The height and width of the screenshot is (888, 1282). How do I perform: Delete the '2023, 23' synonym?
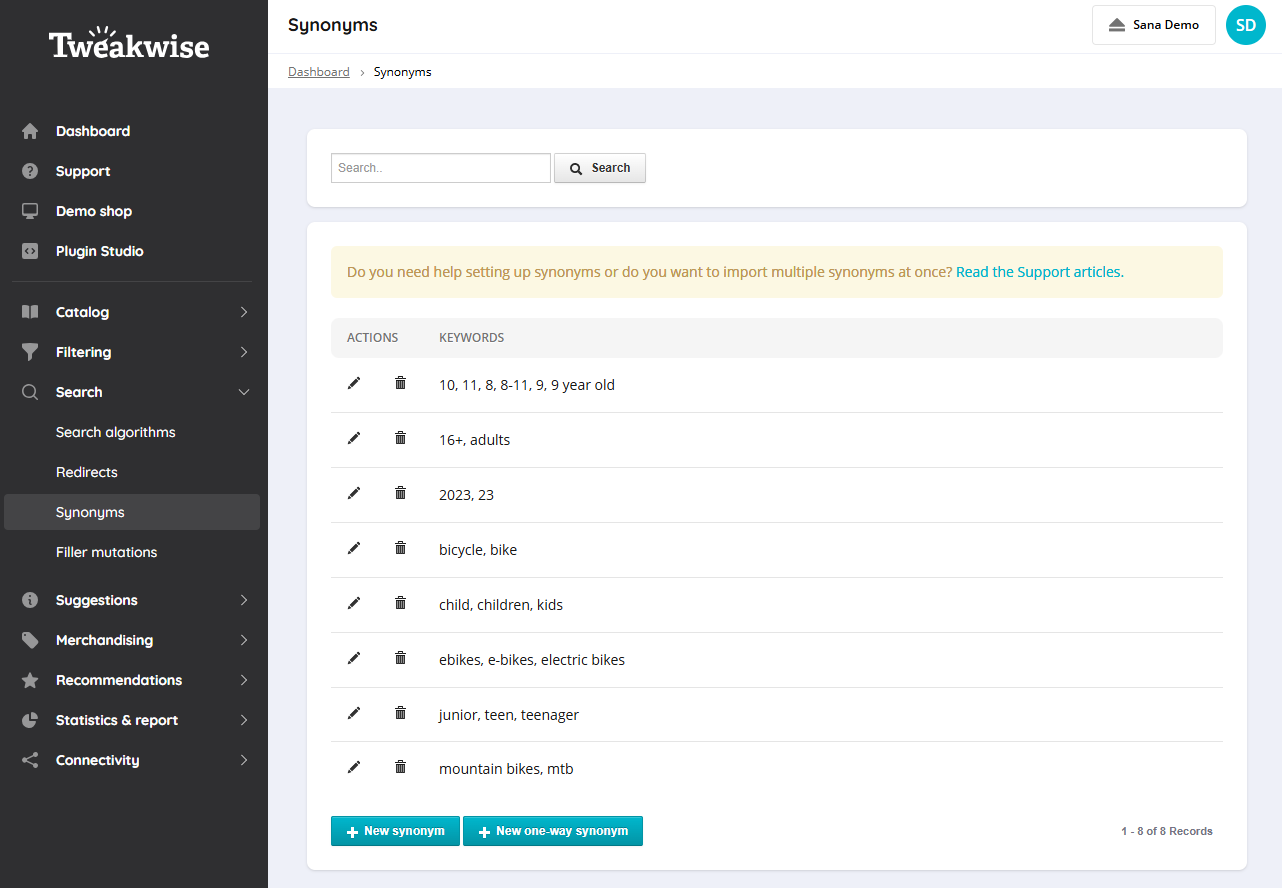point(400,493)
